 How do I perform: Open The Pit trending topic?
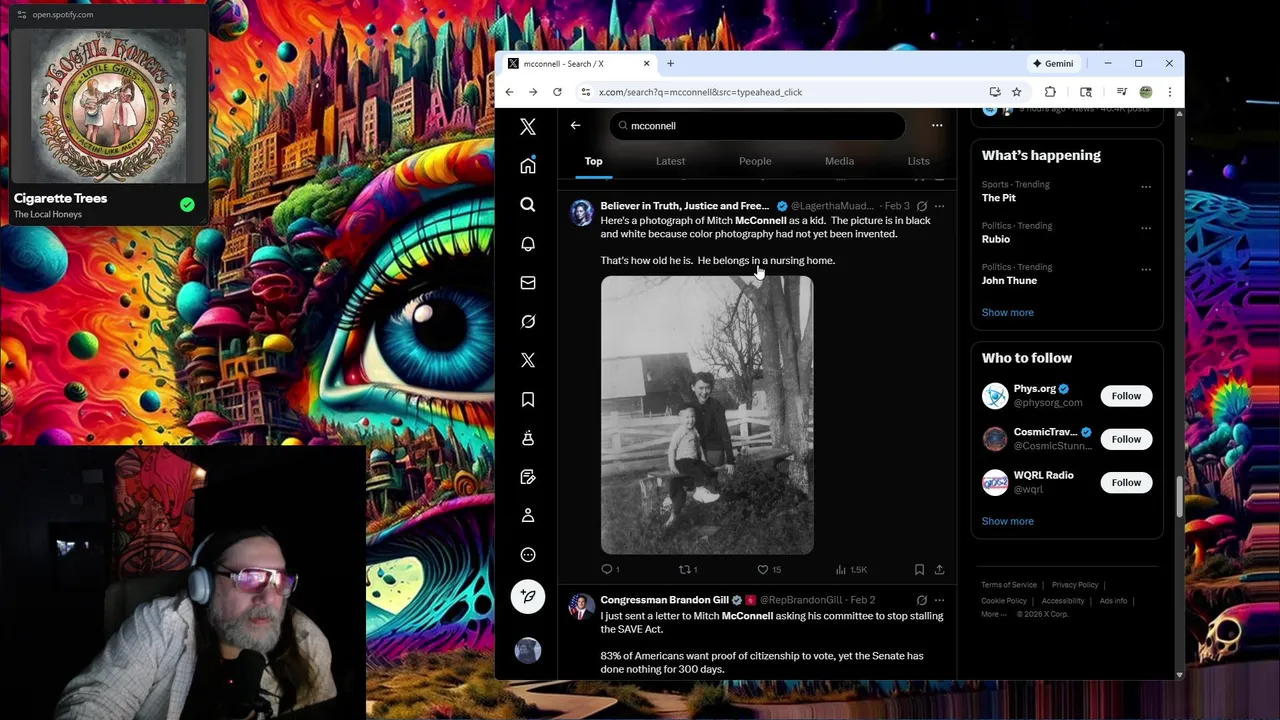998,198
